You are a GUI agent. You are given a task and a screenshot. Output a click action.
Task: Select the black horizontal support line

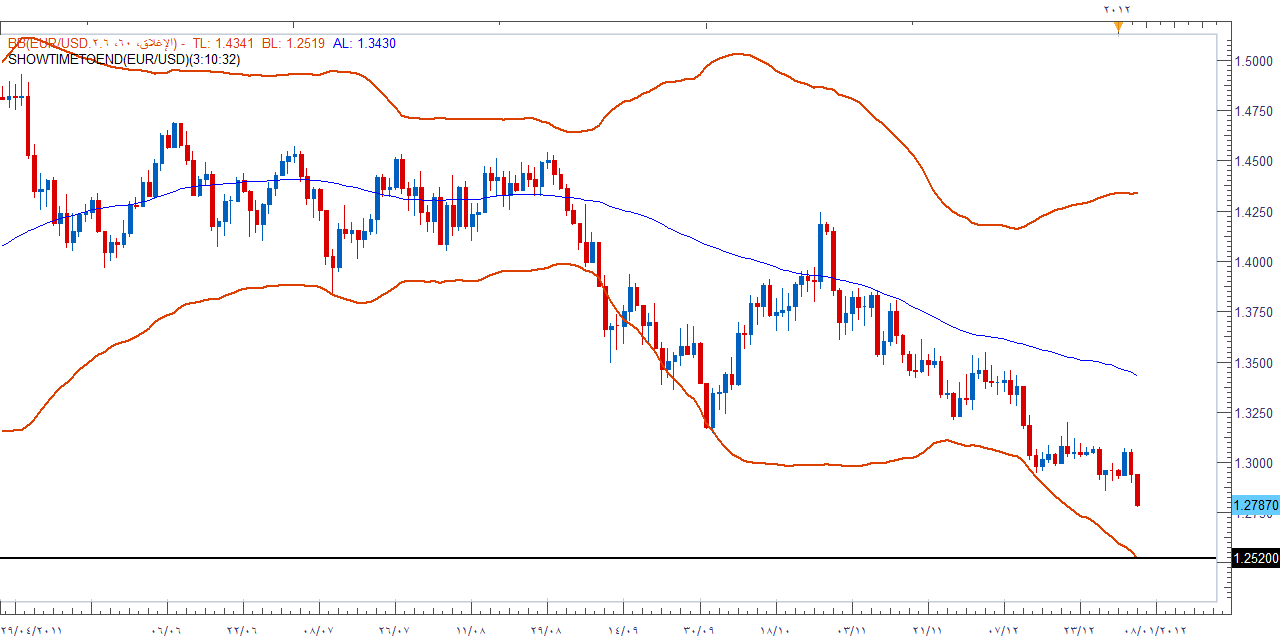pyautogui.click(x=600, y=557)
